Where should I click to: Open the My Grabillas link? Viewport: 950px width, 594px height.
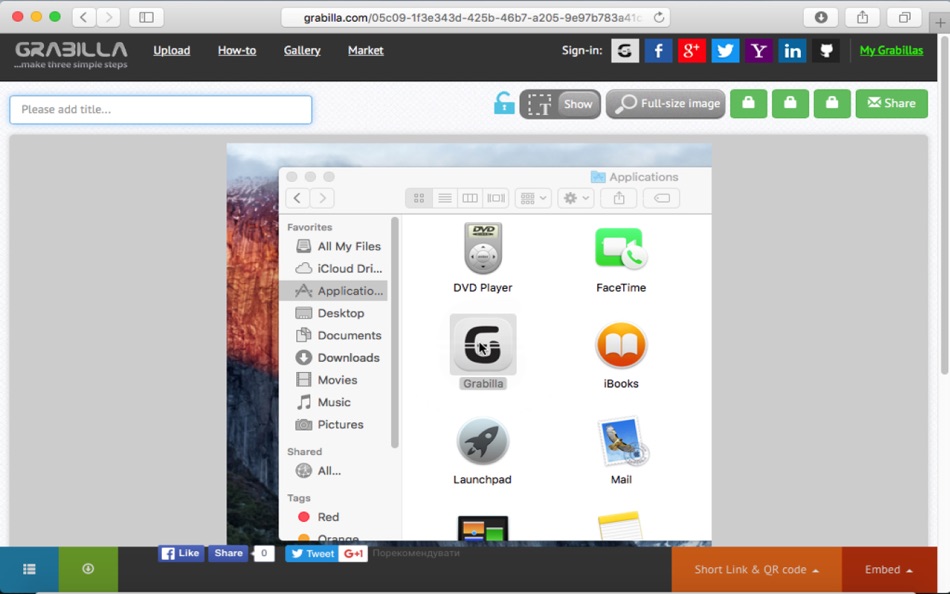(x=891, y=50)
